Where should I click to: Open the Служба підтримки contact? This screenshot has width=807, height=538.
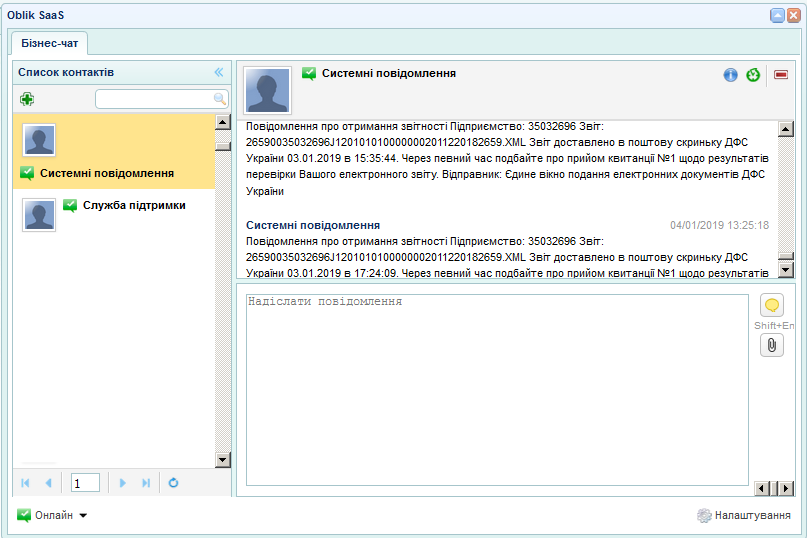pos(114,215)
